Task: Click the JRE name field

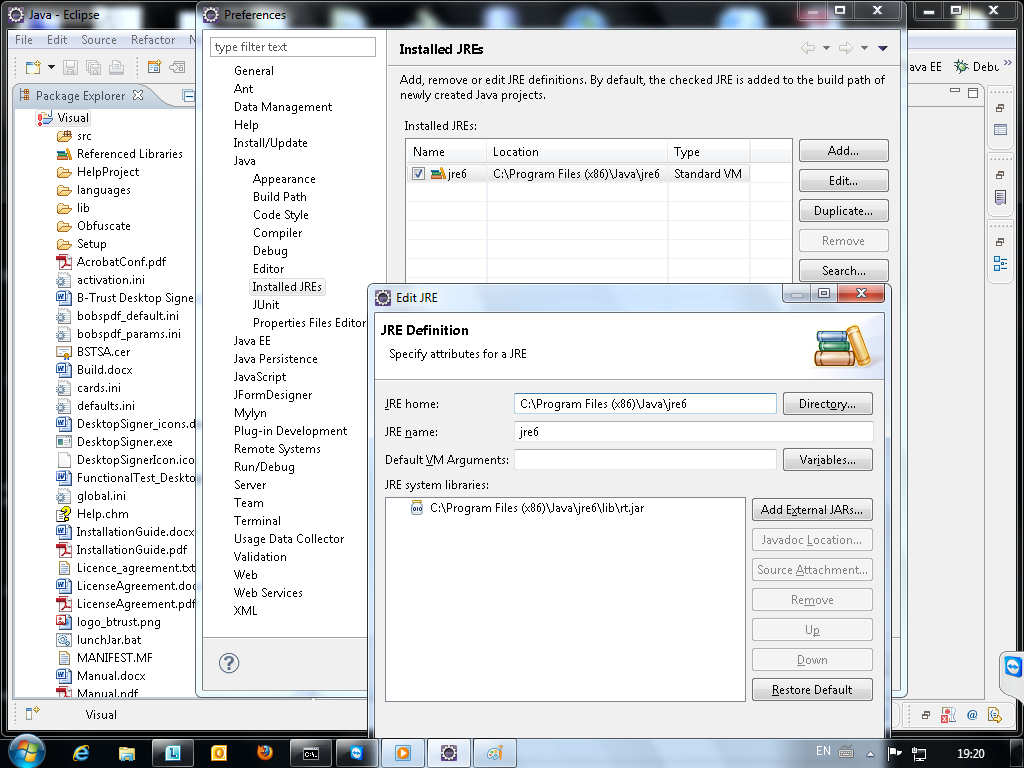Action: (x=694, y=432)
